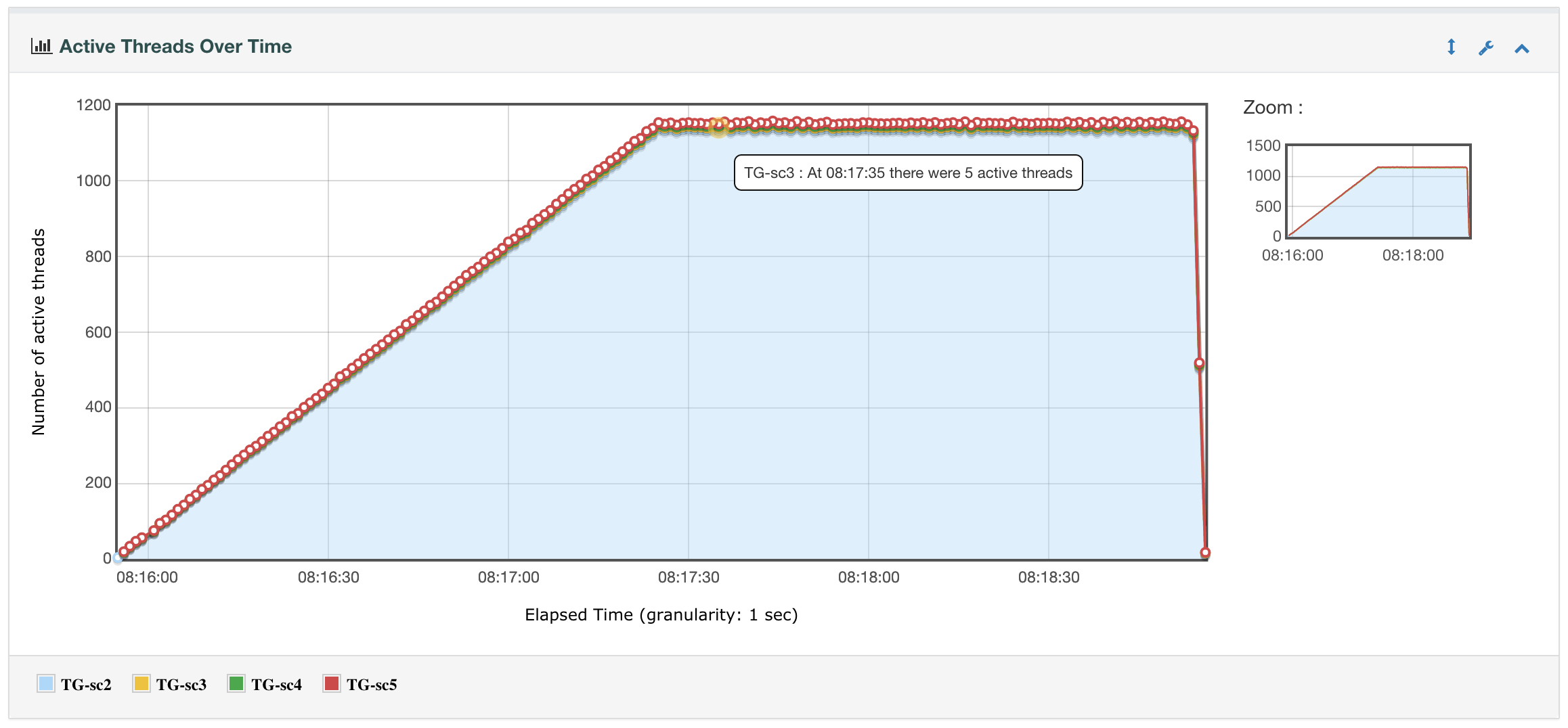Viewport: 1568px width, 728px height.
Task: Click the highlighted yellow data point at 08:17:35
Action: pyautogui.click(x=718, y=127)
